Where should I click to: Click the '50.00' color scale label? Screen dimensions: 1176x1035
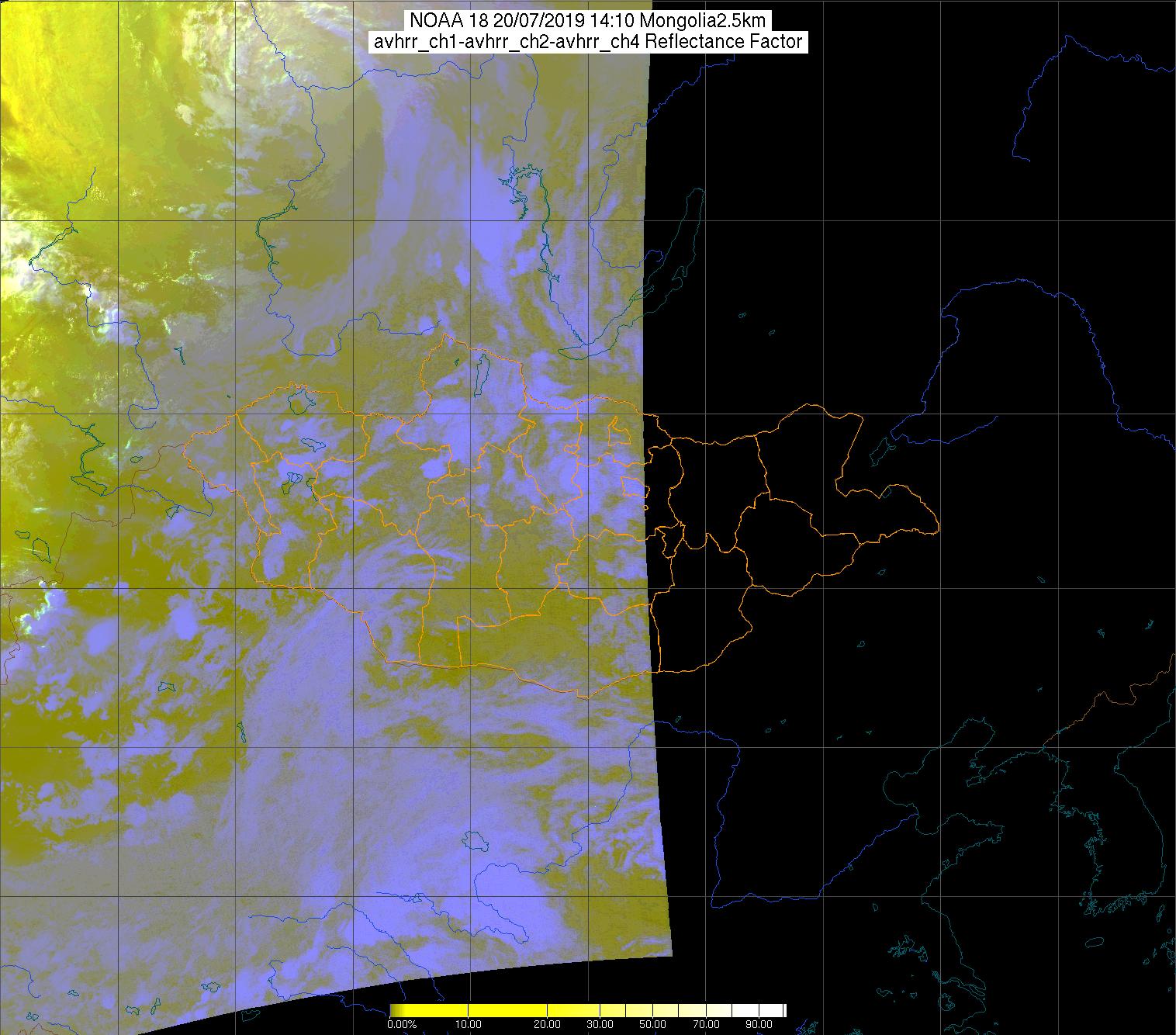click(x=652, y=1024)
